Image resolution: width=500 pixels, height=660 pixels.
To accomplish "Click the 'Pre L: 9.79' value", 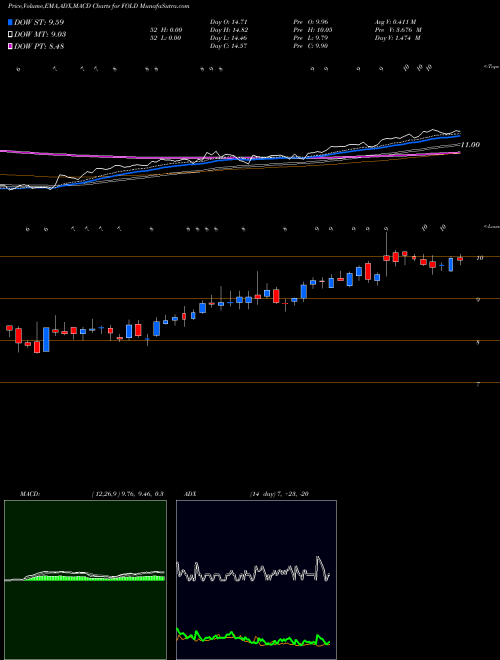I will [311, 38].
